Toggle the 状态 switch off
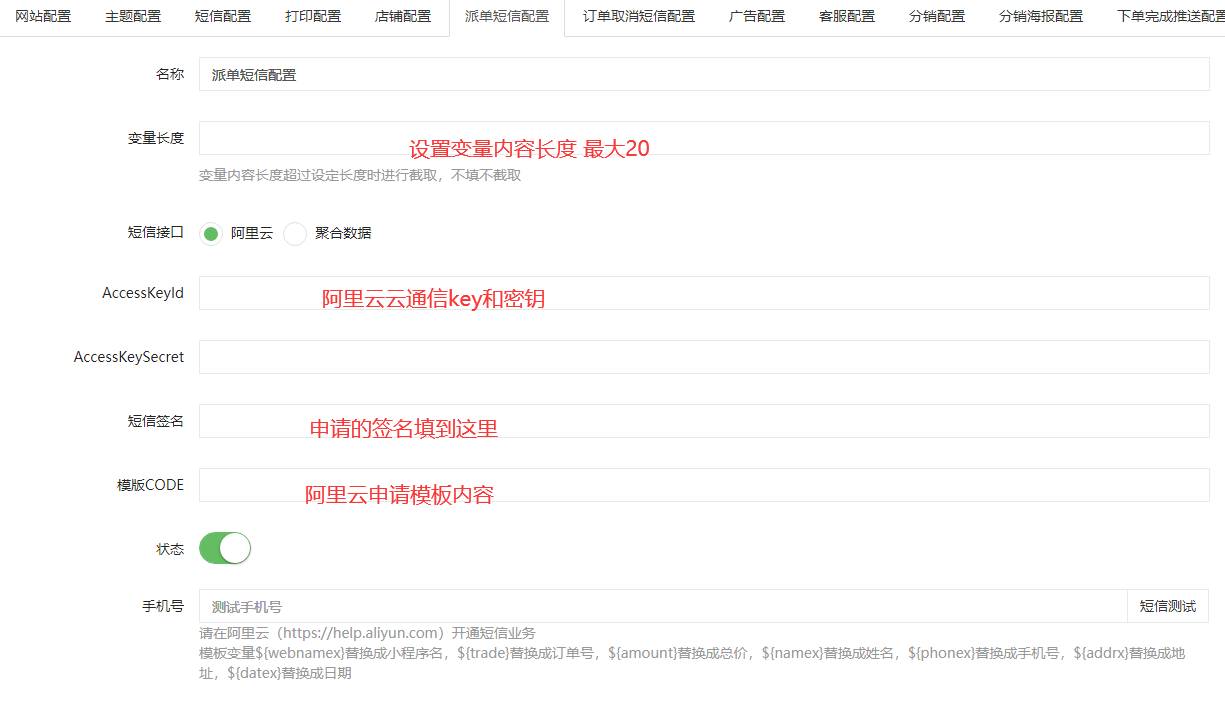Screen dimensions: 1225x713 [225, 548]
